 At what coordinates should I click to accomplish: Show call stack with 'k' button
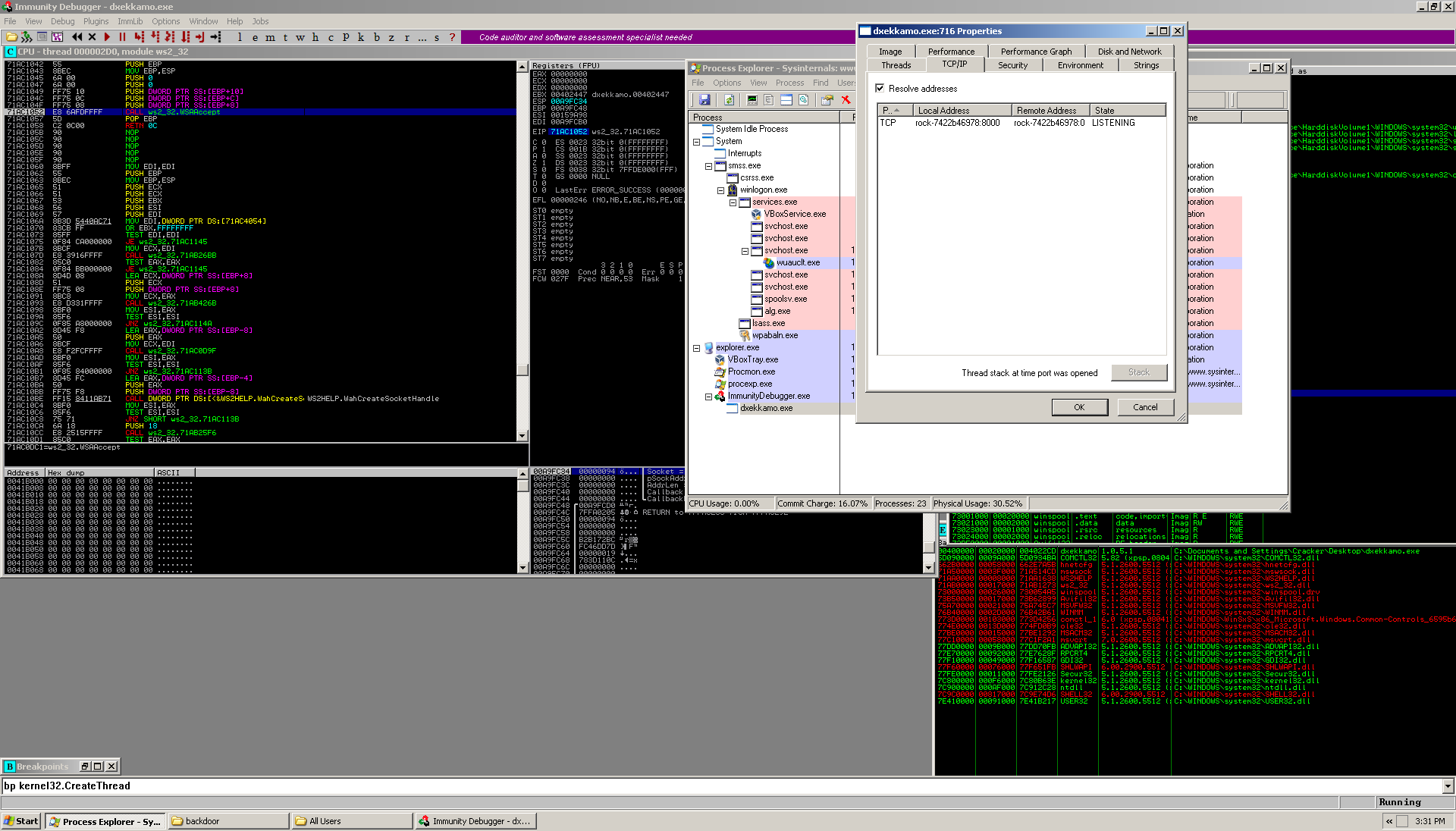click(x=361, y=36)
